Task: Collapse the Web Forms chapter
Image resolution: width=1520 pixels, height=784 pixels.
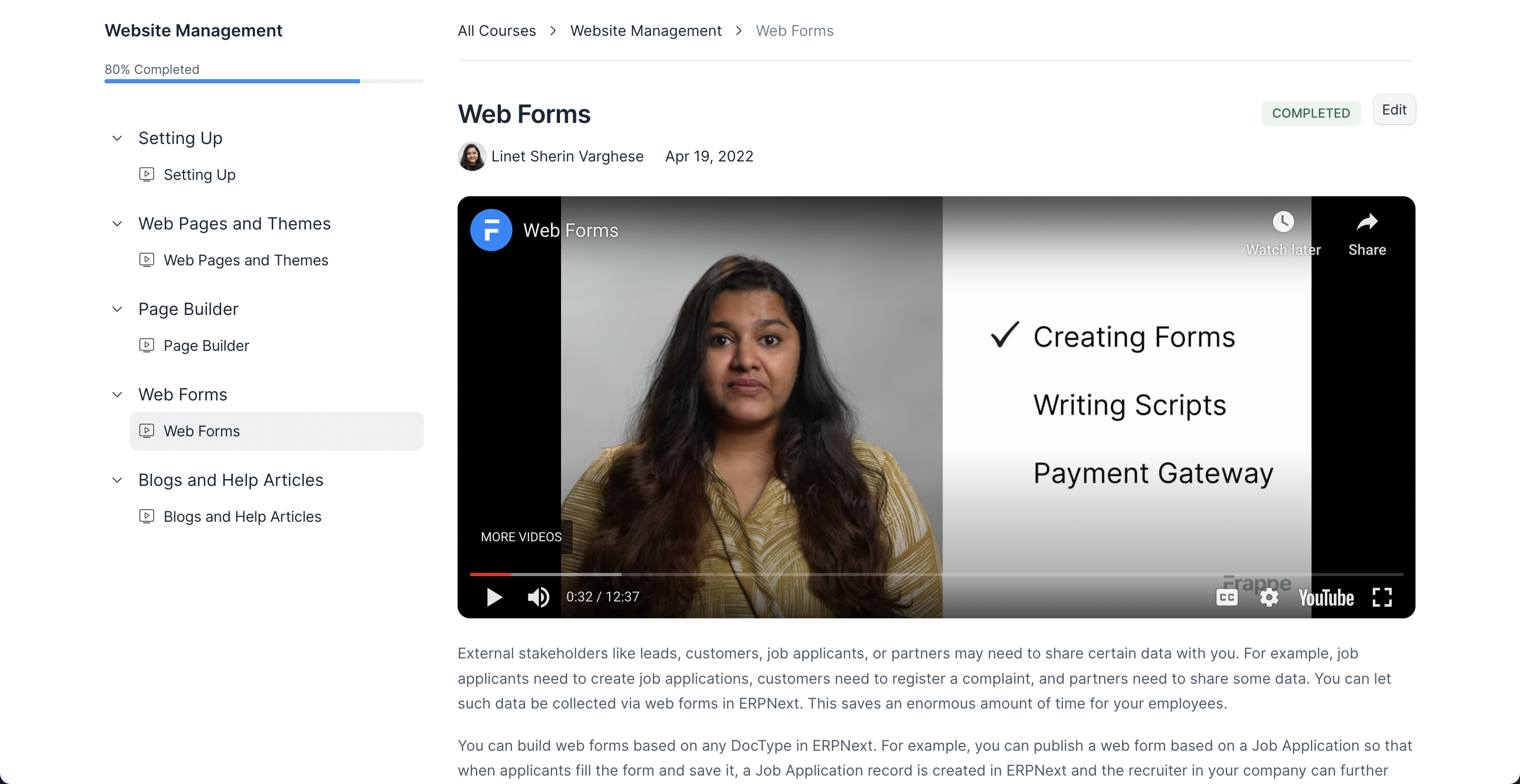Action: click(117, 395)
